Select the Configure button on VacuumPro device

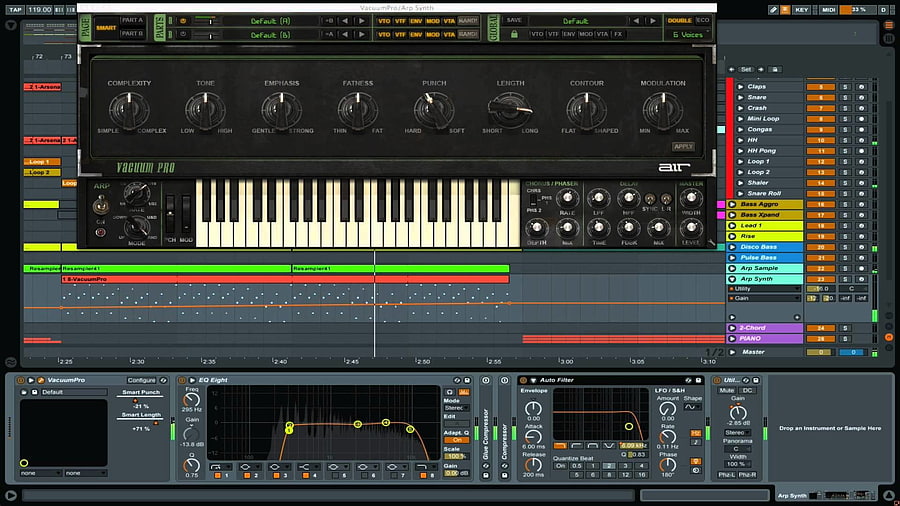142,380
